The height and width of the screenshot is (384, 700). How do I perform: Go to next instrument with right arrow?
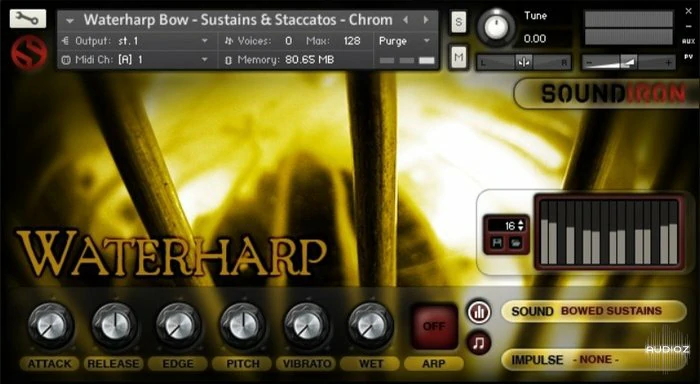pyautogui.click(x=426, y=20)
